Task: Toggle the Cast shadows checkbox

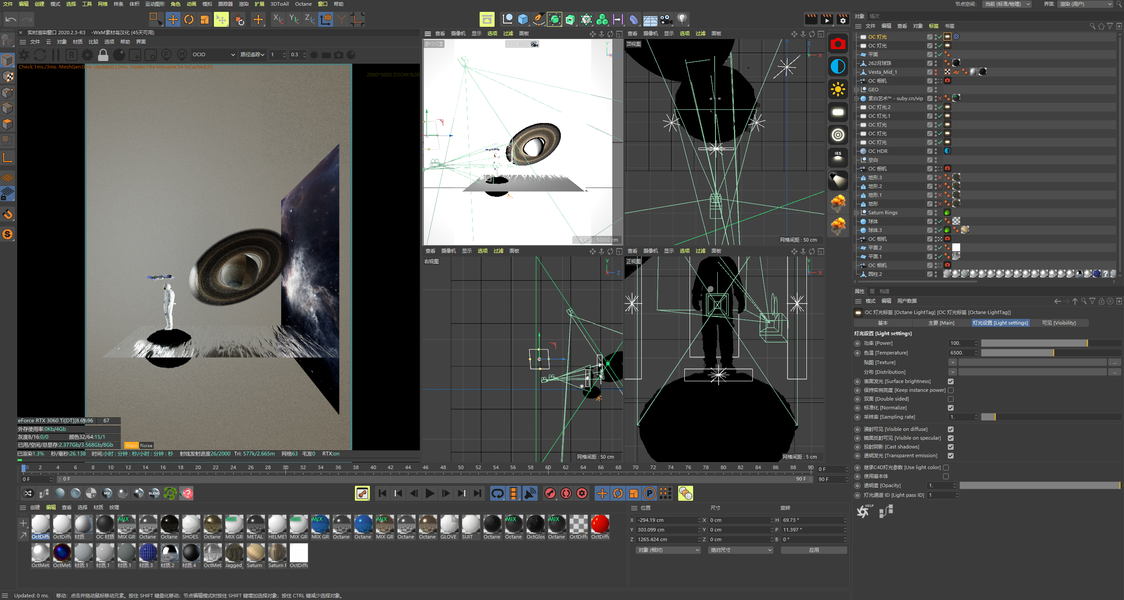Action: point(950,447)
